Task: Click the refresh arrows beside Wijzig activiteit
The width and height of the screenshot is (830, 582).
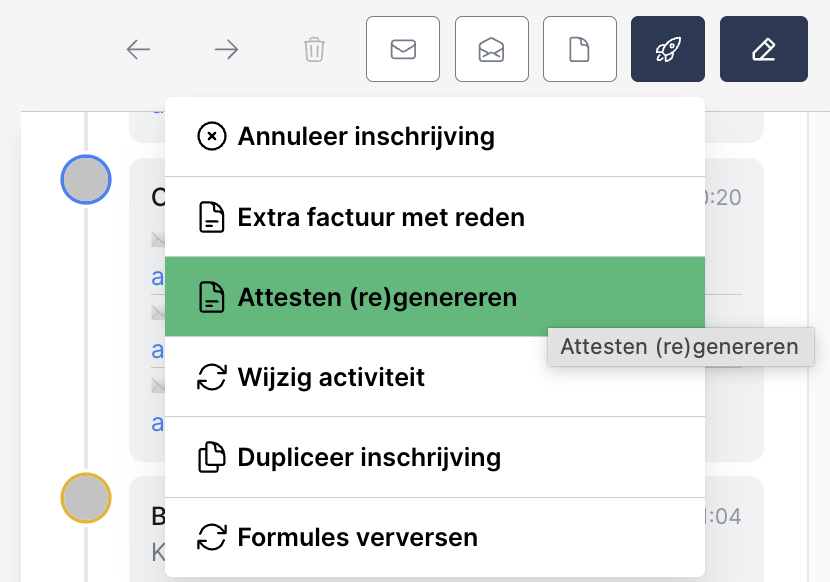Action: coord(212,377)
